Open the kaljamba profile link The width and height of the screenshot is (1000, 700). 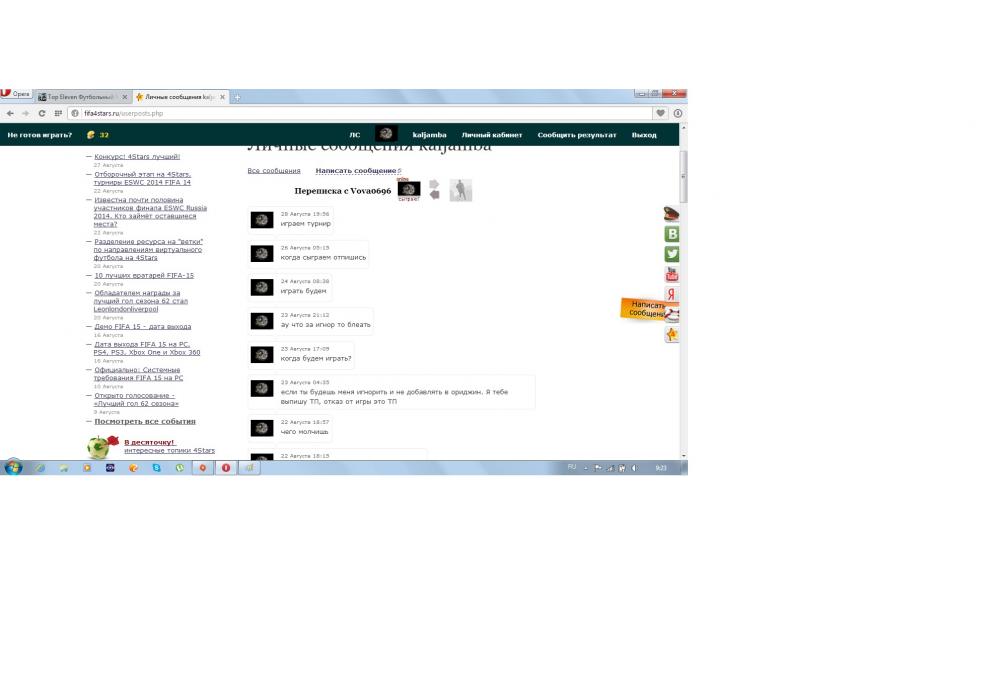[429, 135]
